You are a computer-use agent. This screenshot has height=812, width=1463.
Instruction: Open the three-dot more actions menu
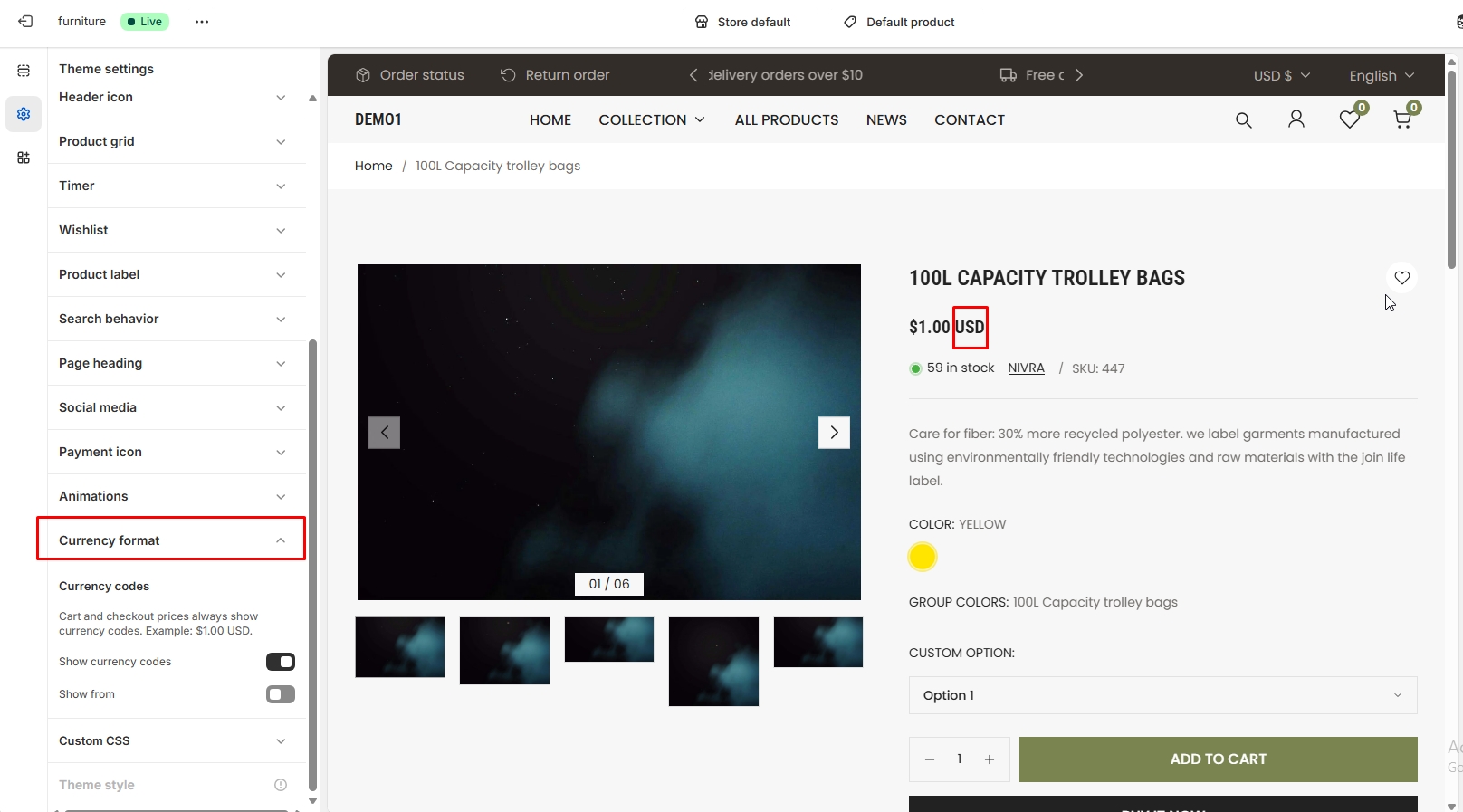[x=202, y=22]
